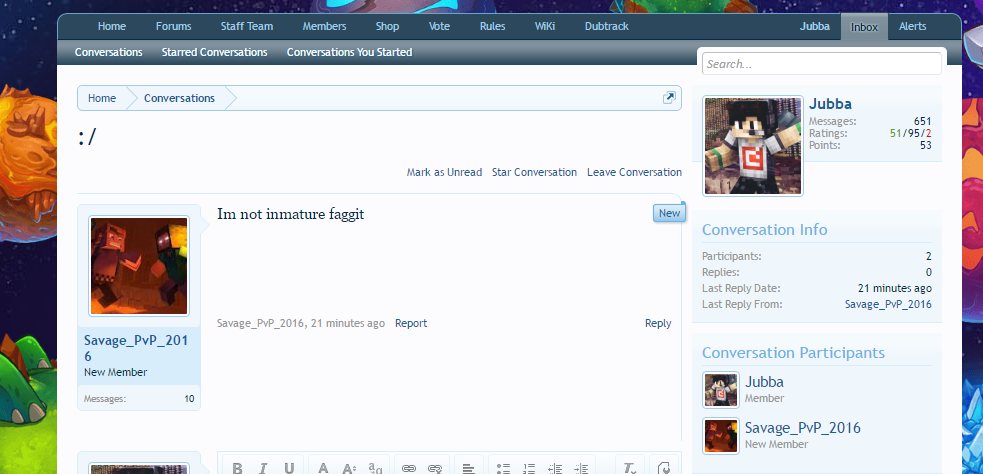The height and width of the screenshot is (474, 983).
Task: Click the '21 minutes ago' message timestamp
Action: pyautogui.click(x=348, y=324)
